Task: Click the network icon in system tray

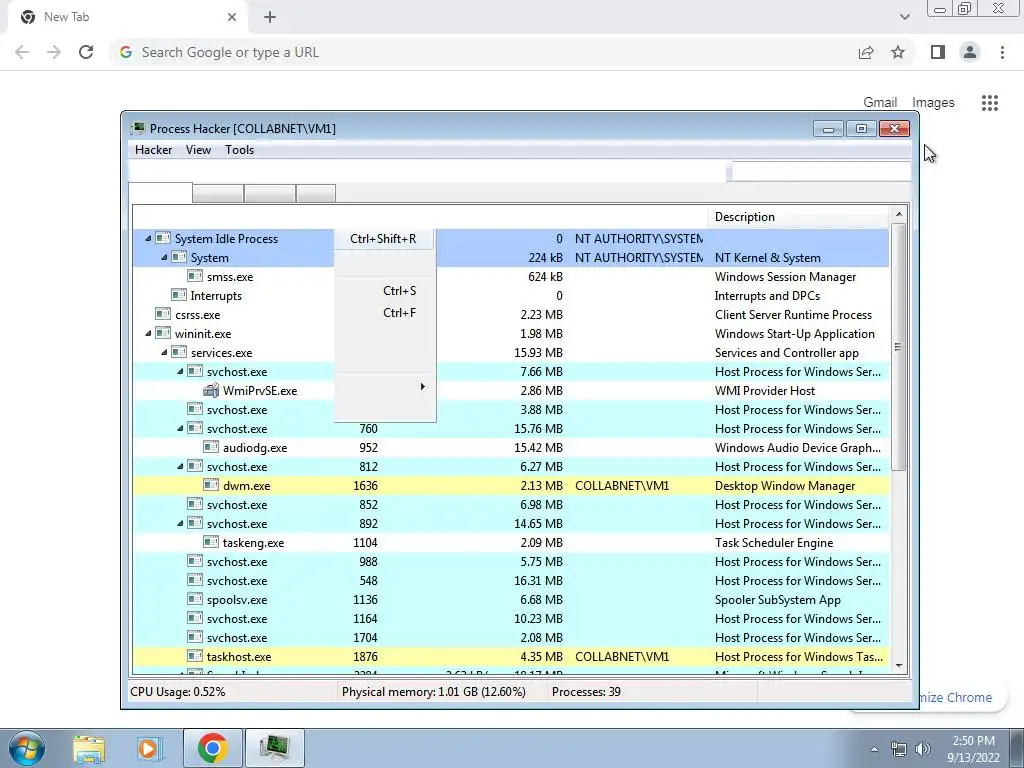Action: click(899, 749)
